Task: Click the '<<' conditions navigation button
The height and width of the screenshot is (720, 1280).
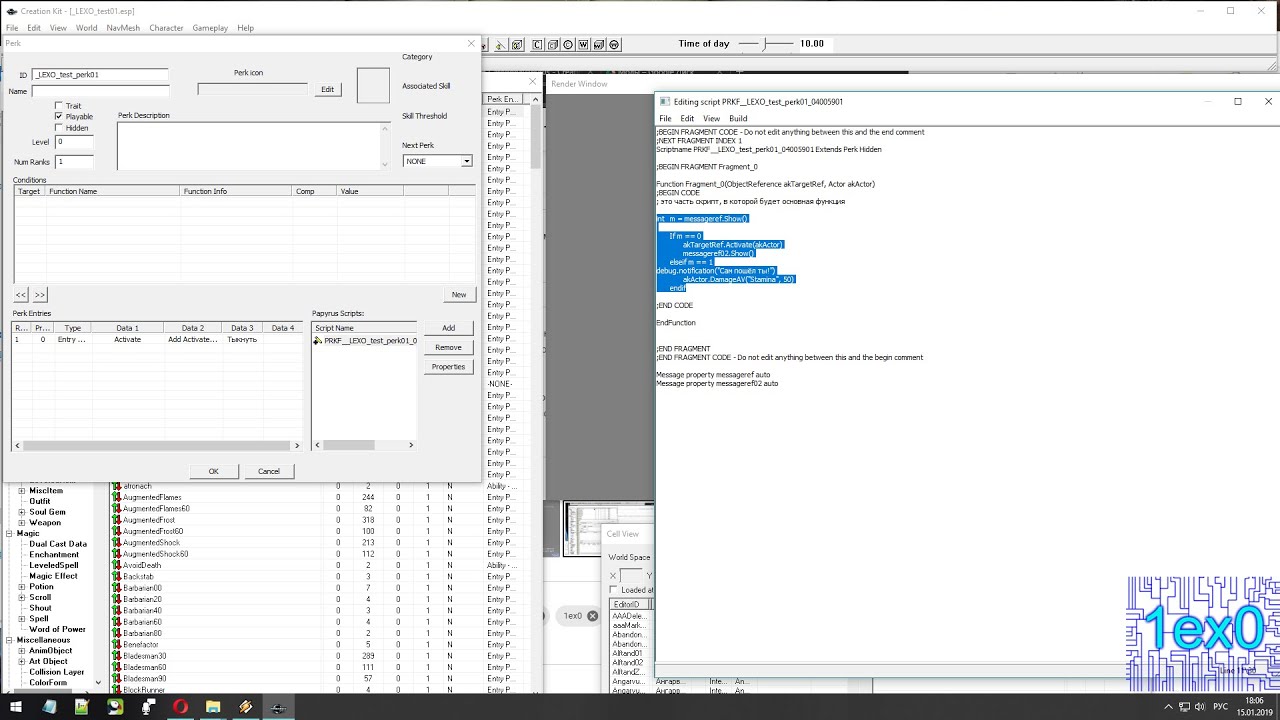Action: tap(21, 295)
